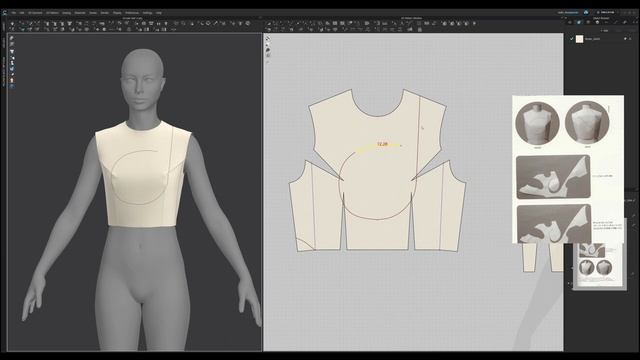Viewport: 640px width, 360px height.
Task: Open the Avatar menu
Action: point(93,13)
